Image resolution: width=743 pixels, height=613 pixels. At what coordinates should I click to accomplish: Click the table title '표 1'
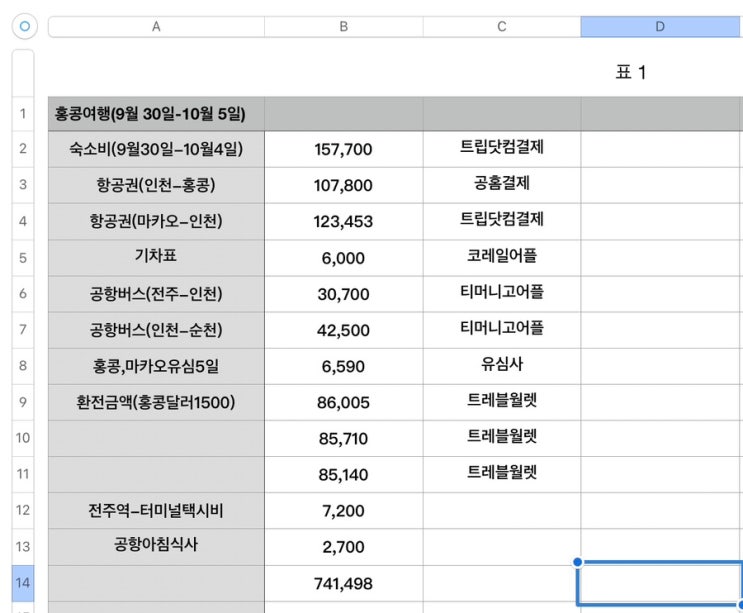631,72
